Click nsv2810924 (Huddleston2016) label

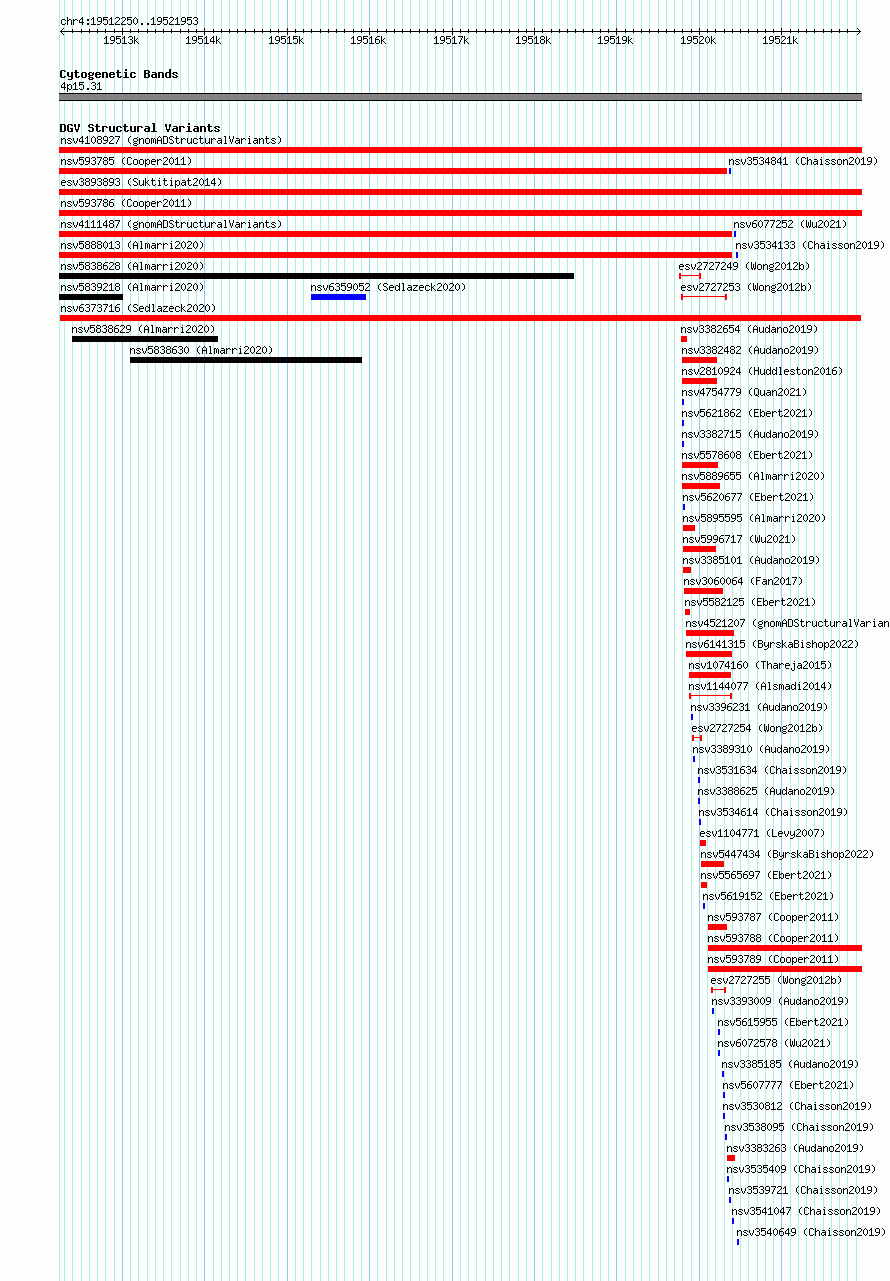(x=763, y=371)
